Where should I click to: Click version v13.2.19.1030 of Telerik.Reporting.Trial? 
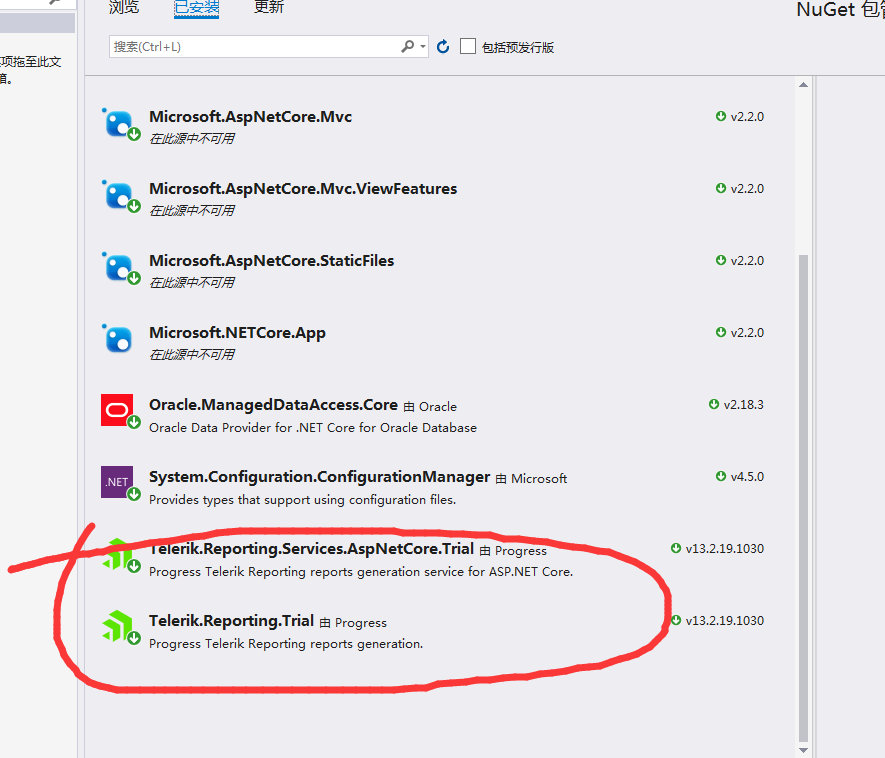(x=725, y=621)
